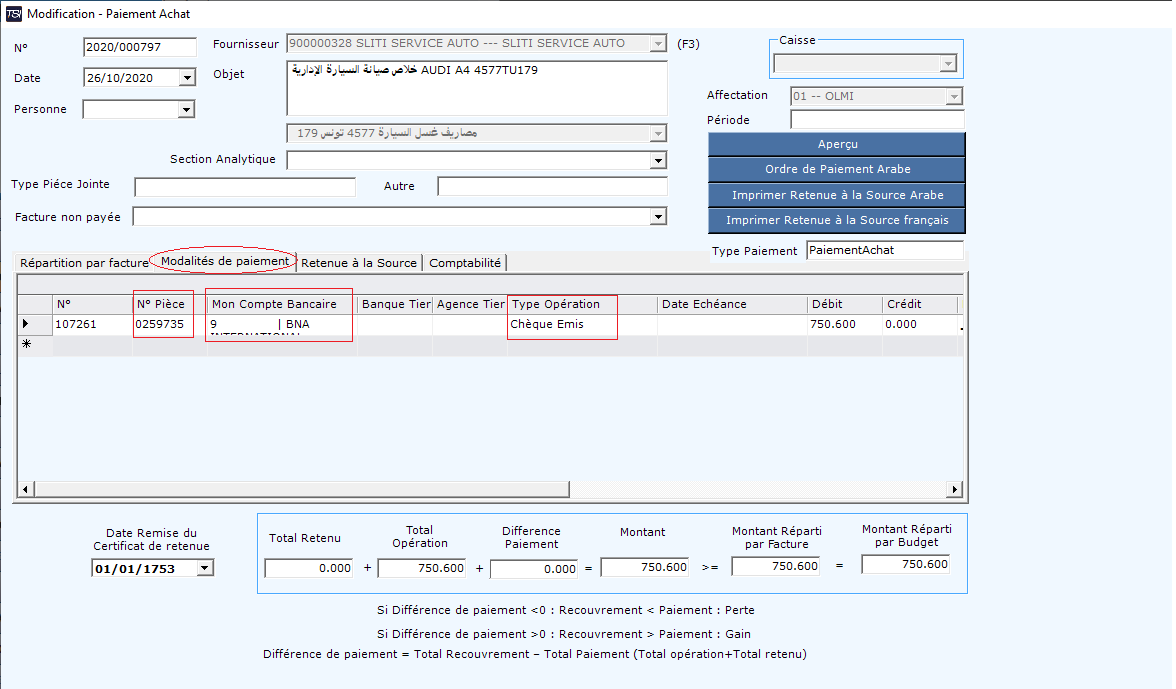Click Montant Réparti par Budget field

tap(906, 565)
